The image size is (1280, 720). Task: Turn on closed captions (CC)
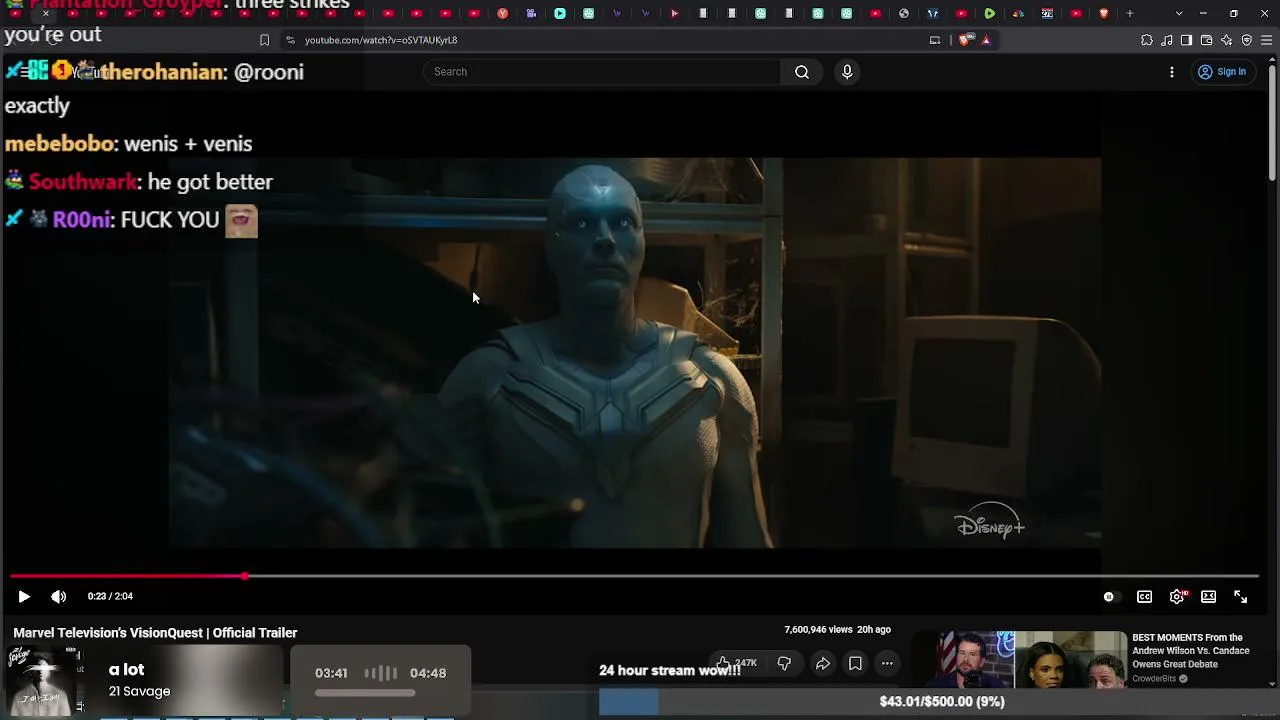click(1144, 597)
